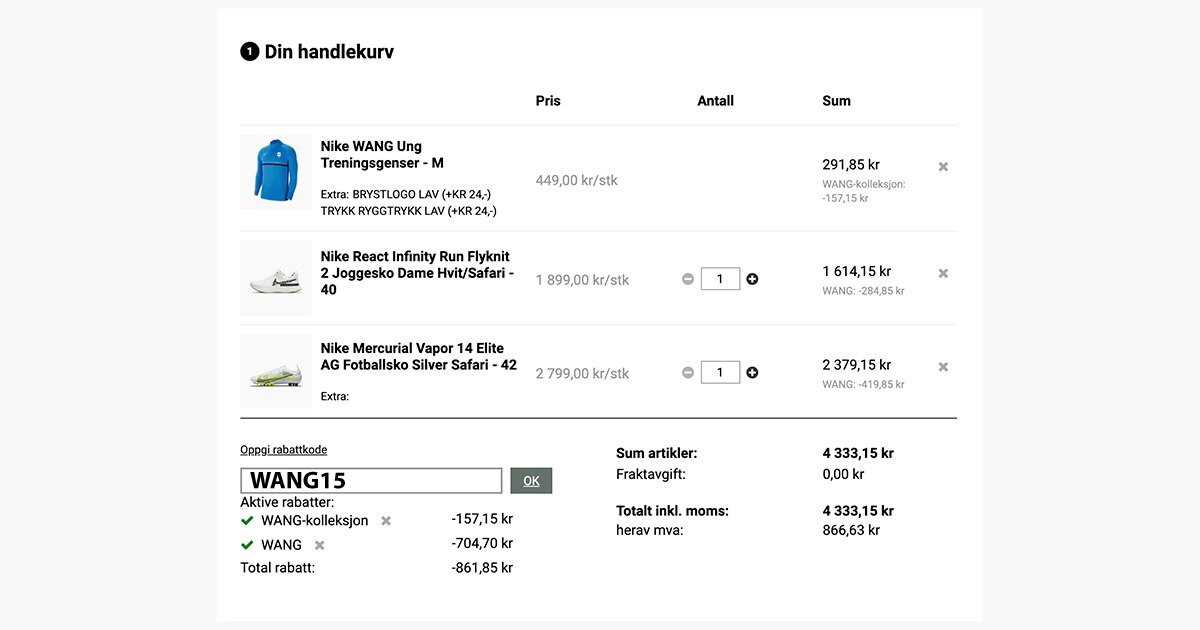Click the quantity field for Nike React Infinity
The image size is (1200, 630).
tap(720, 279)
